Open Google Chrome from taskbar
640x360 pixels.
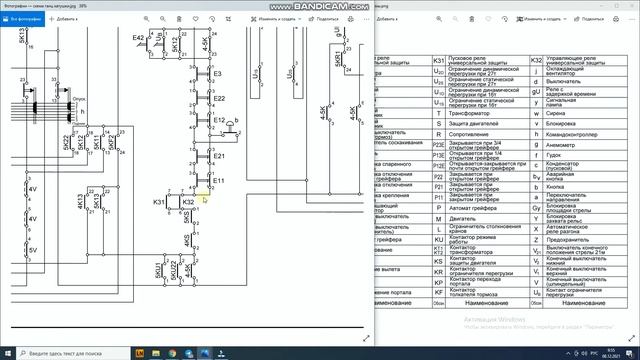click(x=172, y=353)
